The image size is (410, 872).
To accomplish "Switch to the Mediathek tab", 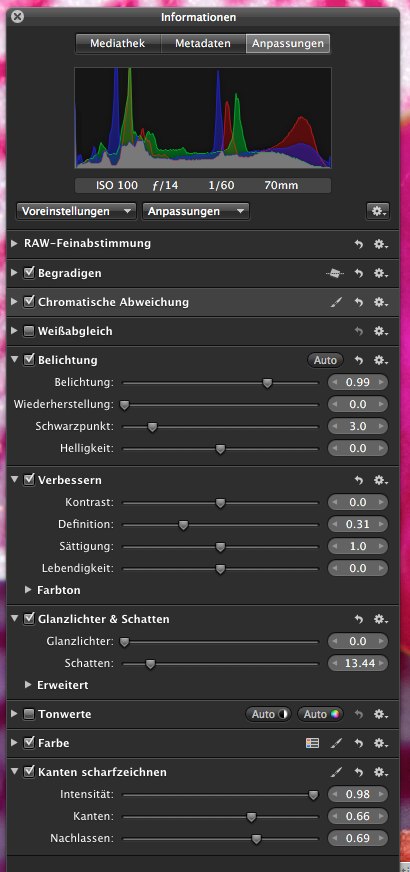I will click(x=118, y=43).
